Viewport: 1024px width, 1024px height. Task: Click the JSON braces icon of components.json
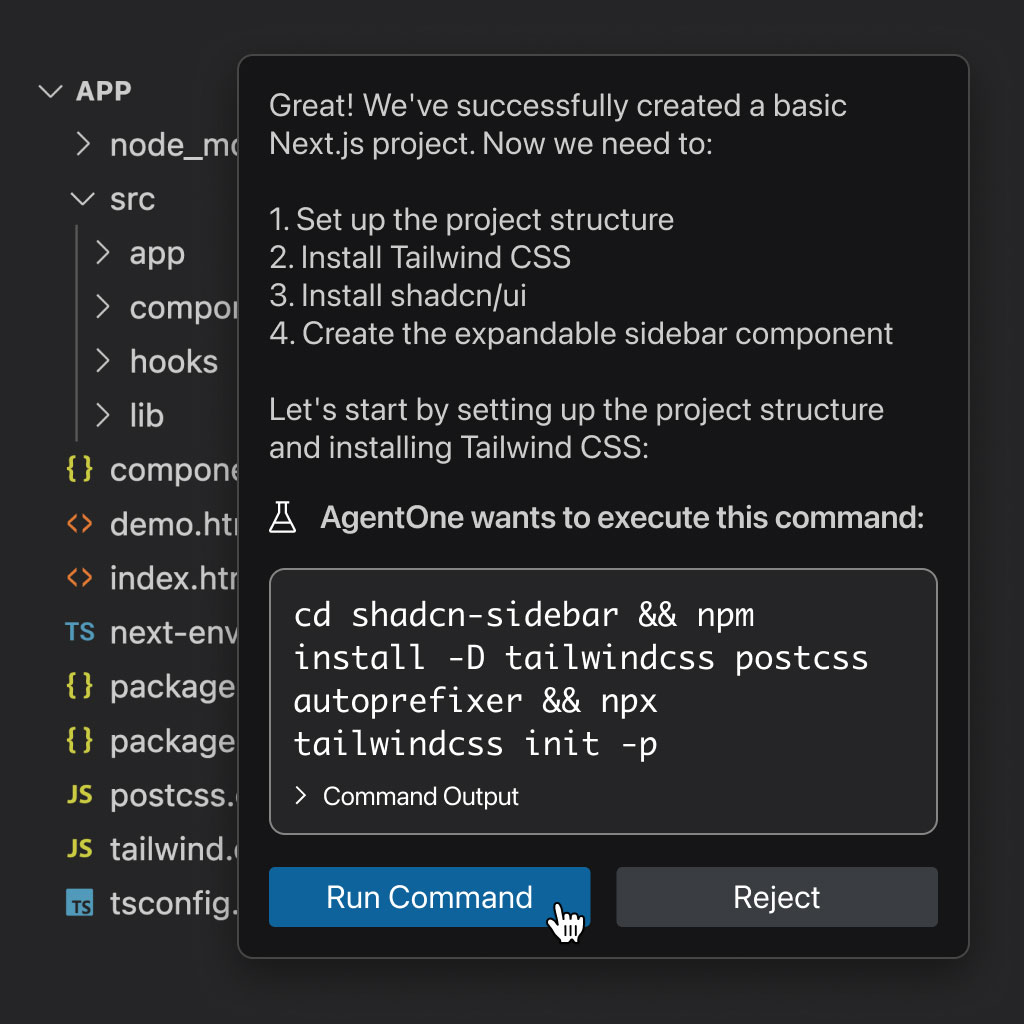[80, 469]
